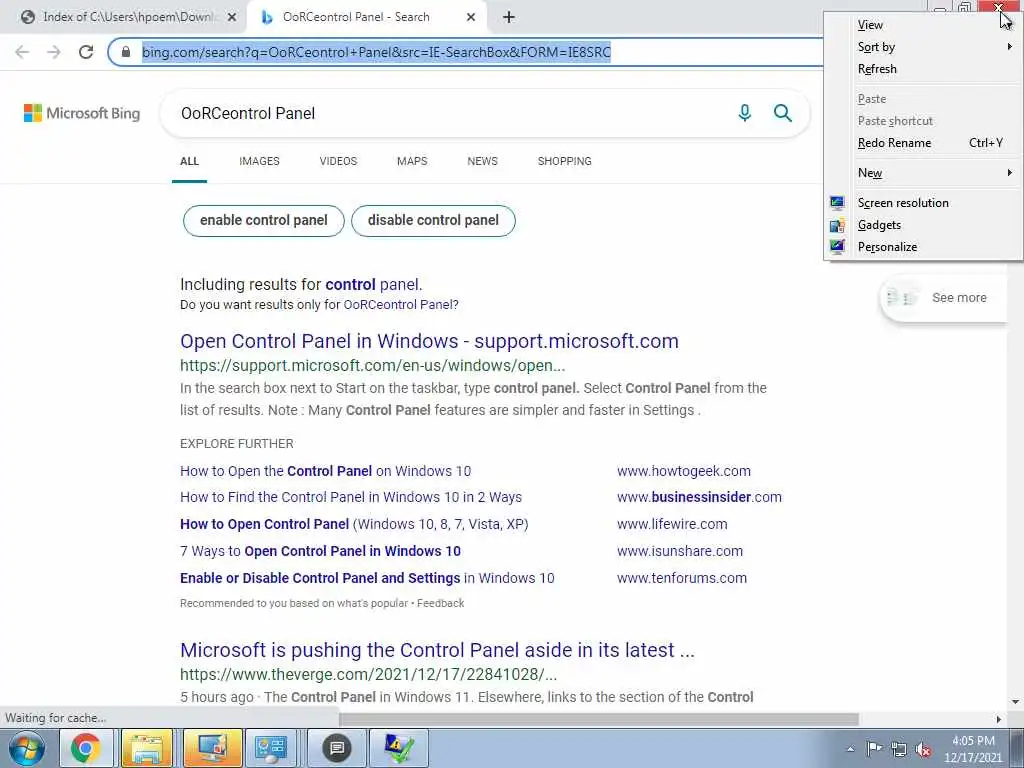This screenshot has width=1024, height=768.
Task: Open the Microsoft Bing logo home link
Action: (82, 113)
